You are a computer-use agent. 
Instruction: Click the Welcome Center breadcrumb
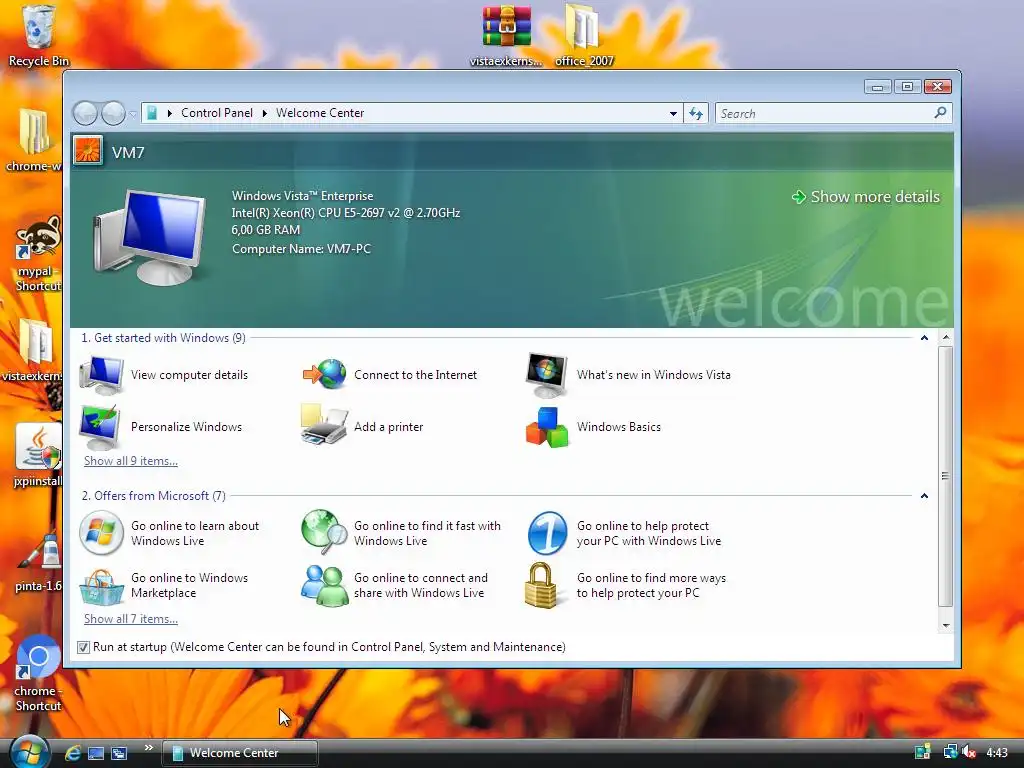[x=320, y=113]
